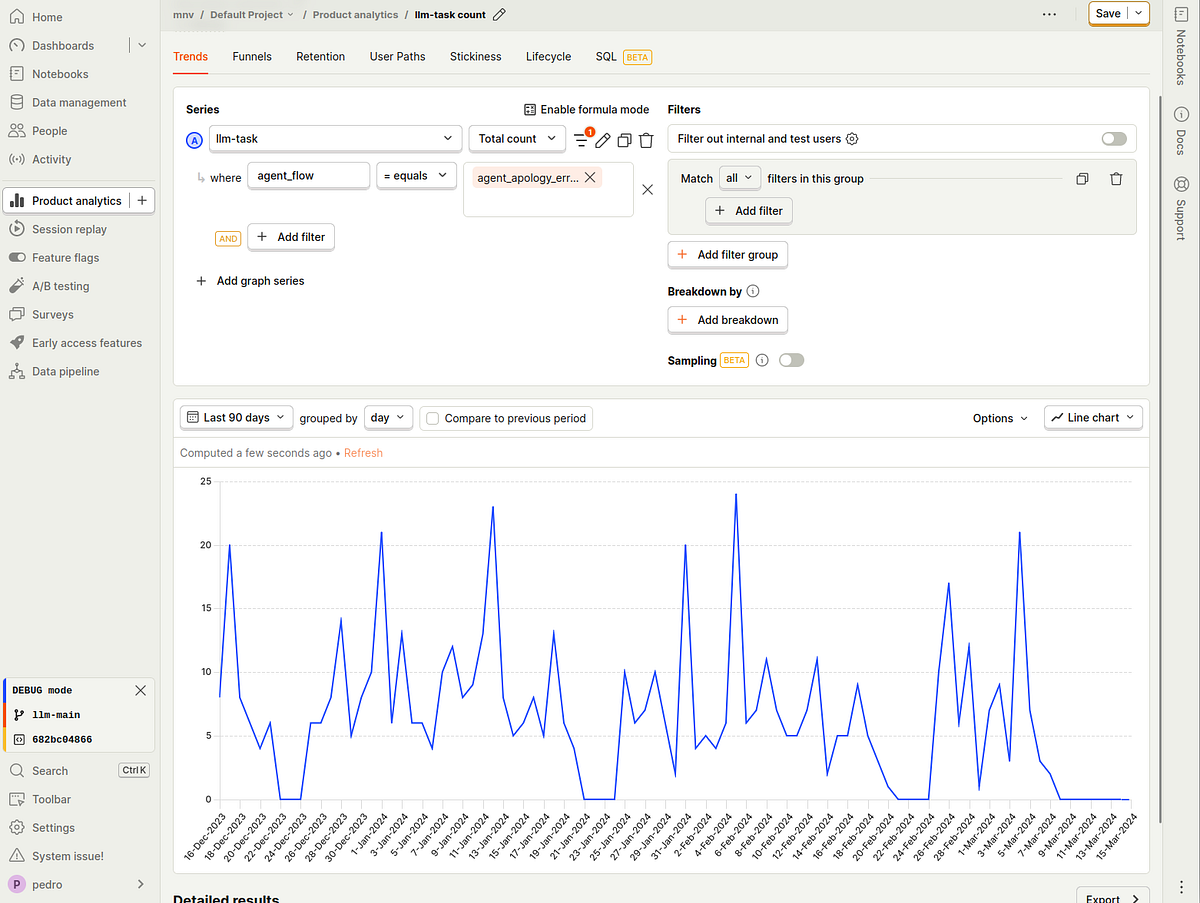This screenshot has height=903, width=1200.
Task: Click Add breakdown
Action: coord(727,319)
